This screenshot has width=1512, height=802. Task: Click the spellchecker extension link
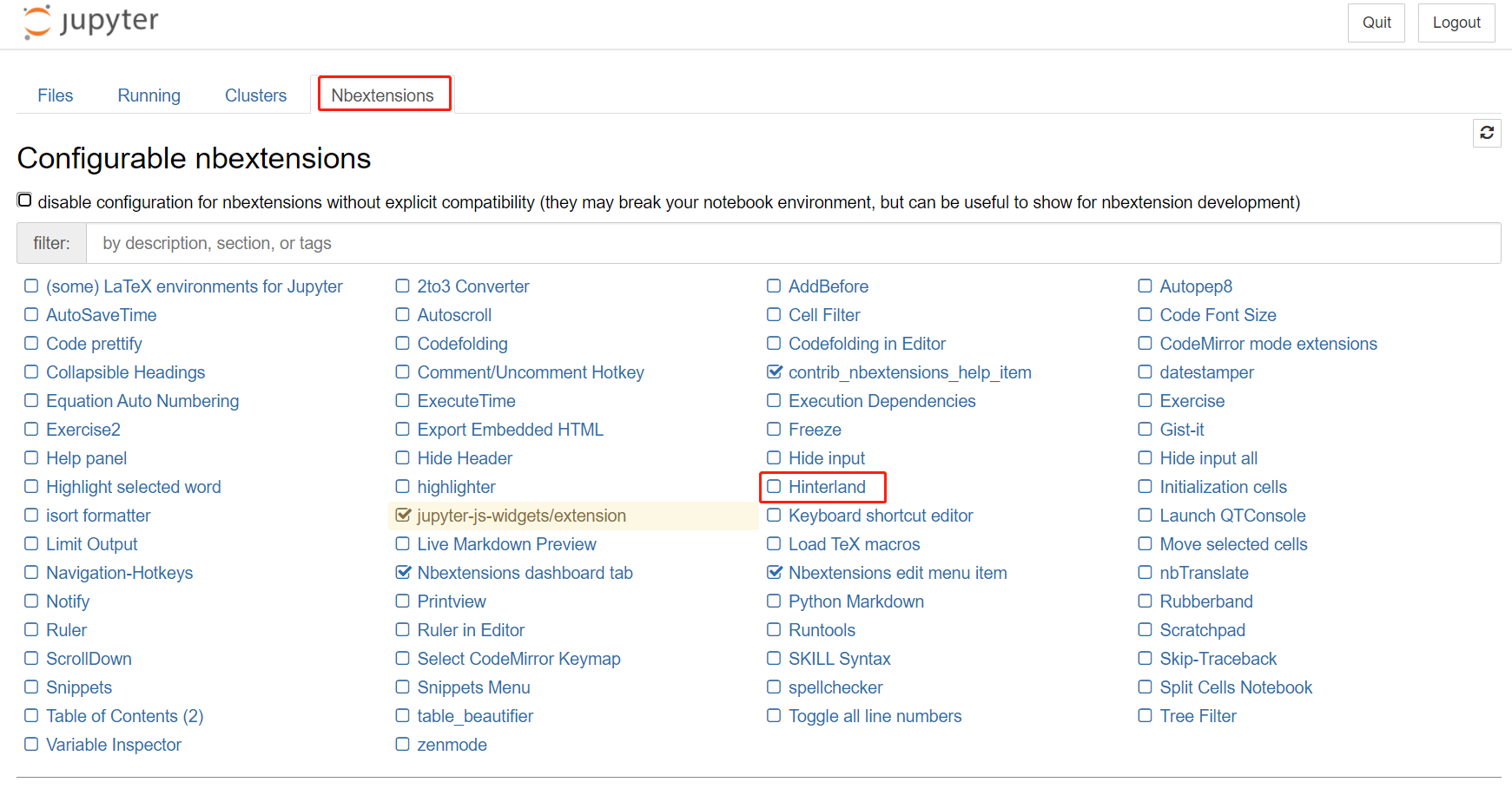click(x=835, y=687)
